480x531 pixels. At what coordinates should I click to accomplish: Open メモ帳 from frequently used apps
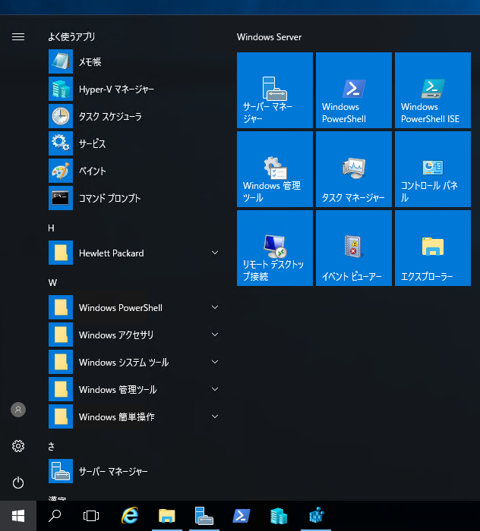click(x=134, y=62)
